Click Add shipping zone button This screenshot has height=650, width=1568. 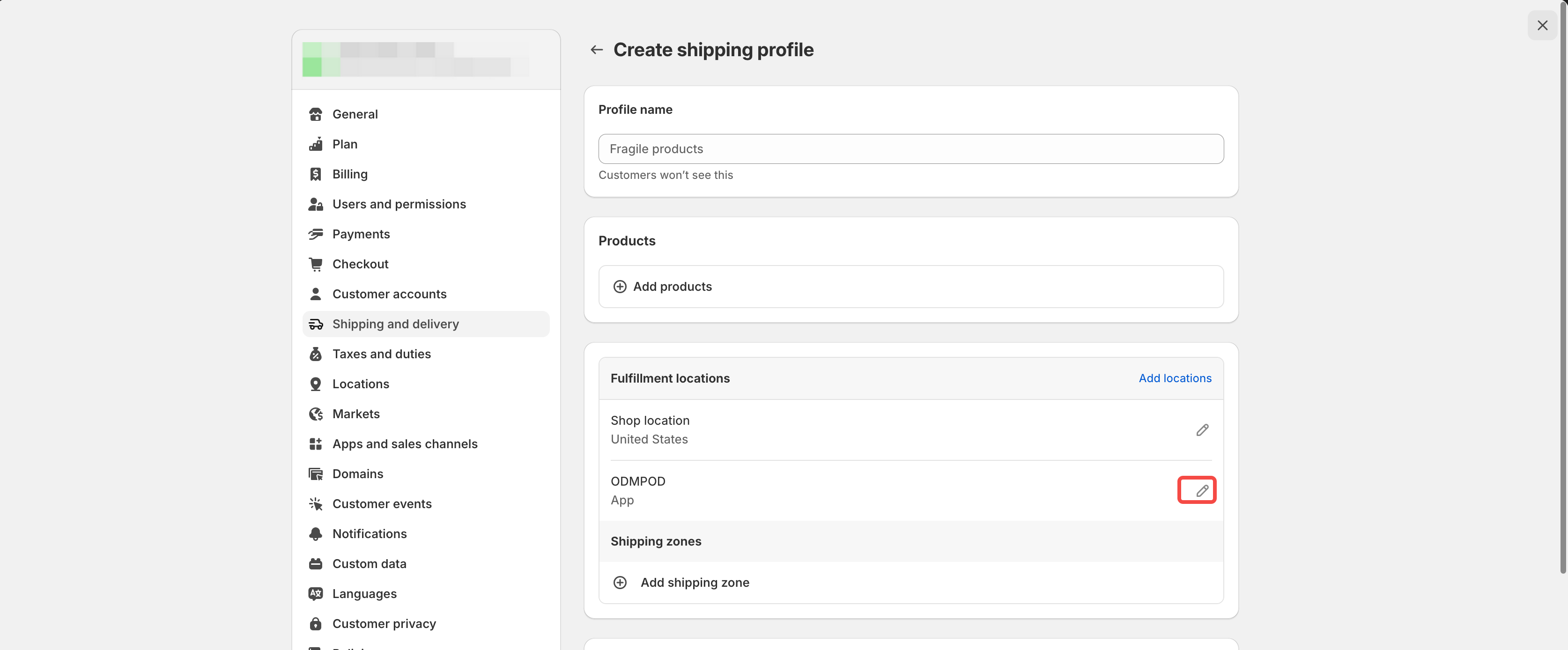point(695,583)
